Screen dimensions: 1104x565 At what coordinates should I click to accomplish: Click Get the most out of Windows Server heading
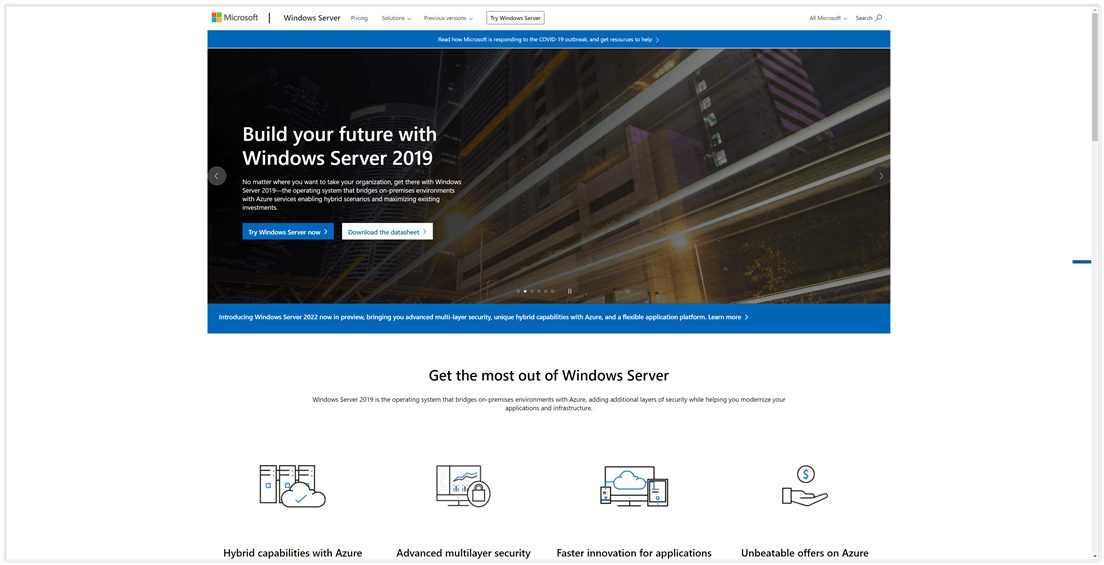[x=548, y=375]
